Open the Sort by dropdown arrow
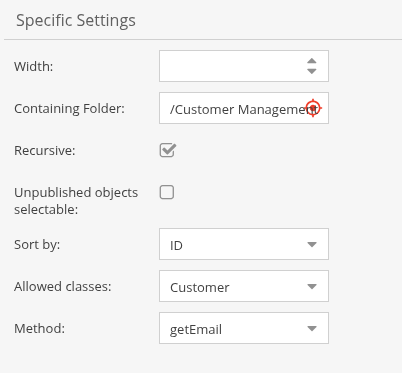 pos(312,244)
